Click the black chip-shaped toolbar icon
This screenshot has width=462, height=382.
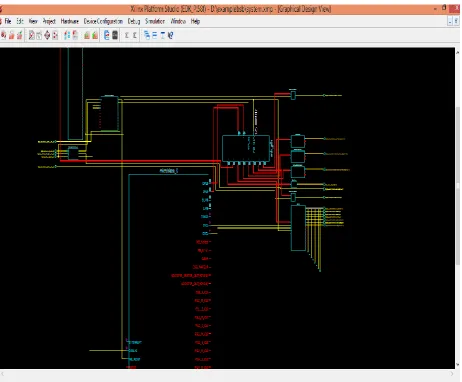(x=115, y=35)
